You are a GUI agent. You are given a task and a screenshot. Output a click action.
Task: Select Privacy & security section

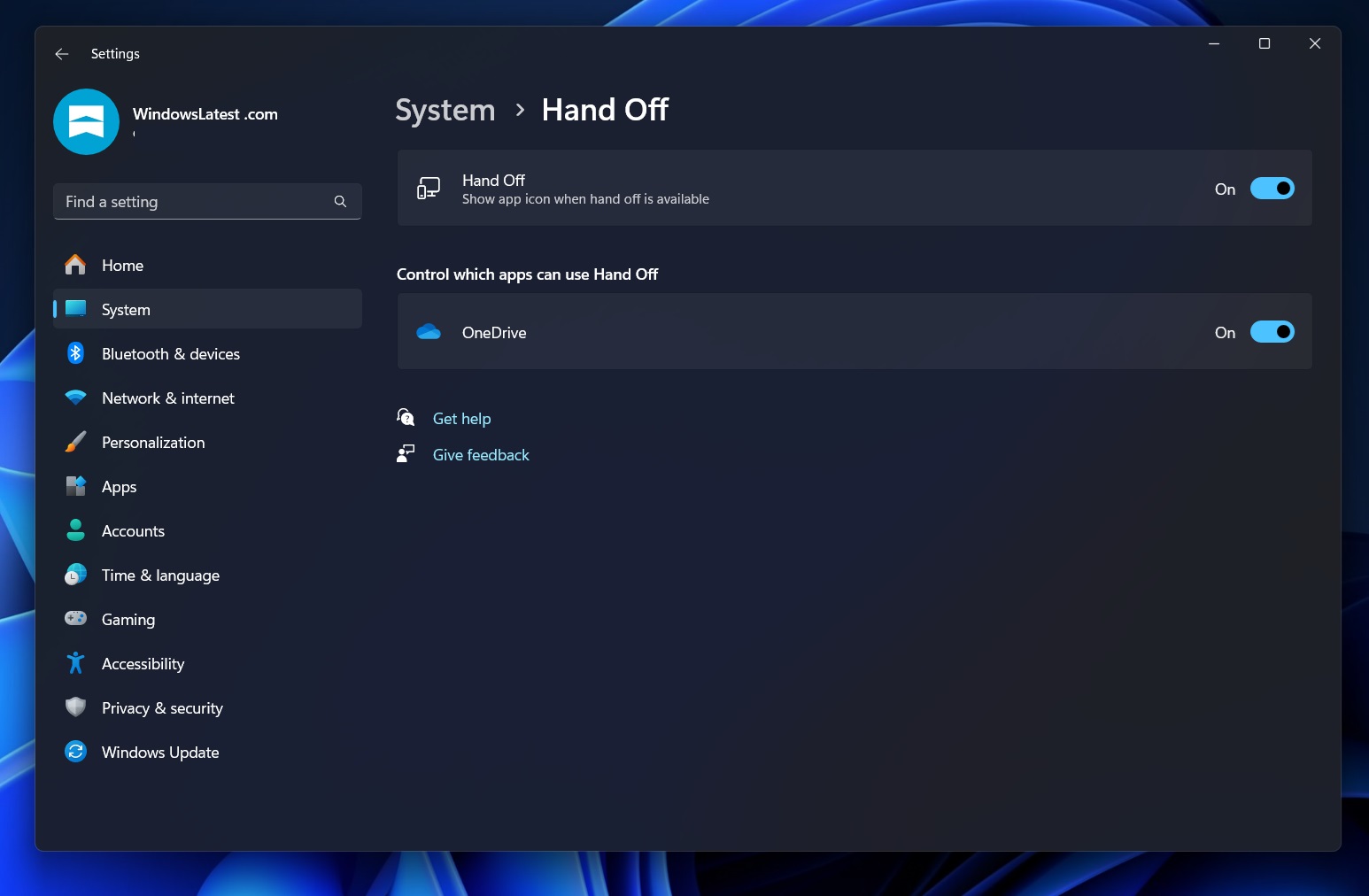[x=207, y=707]
